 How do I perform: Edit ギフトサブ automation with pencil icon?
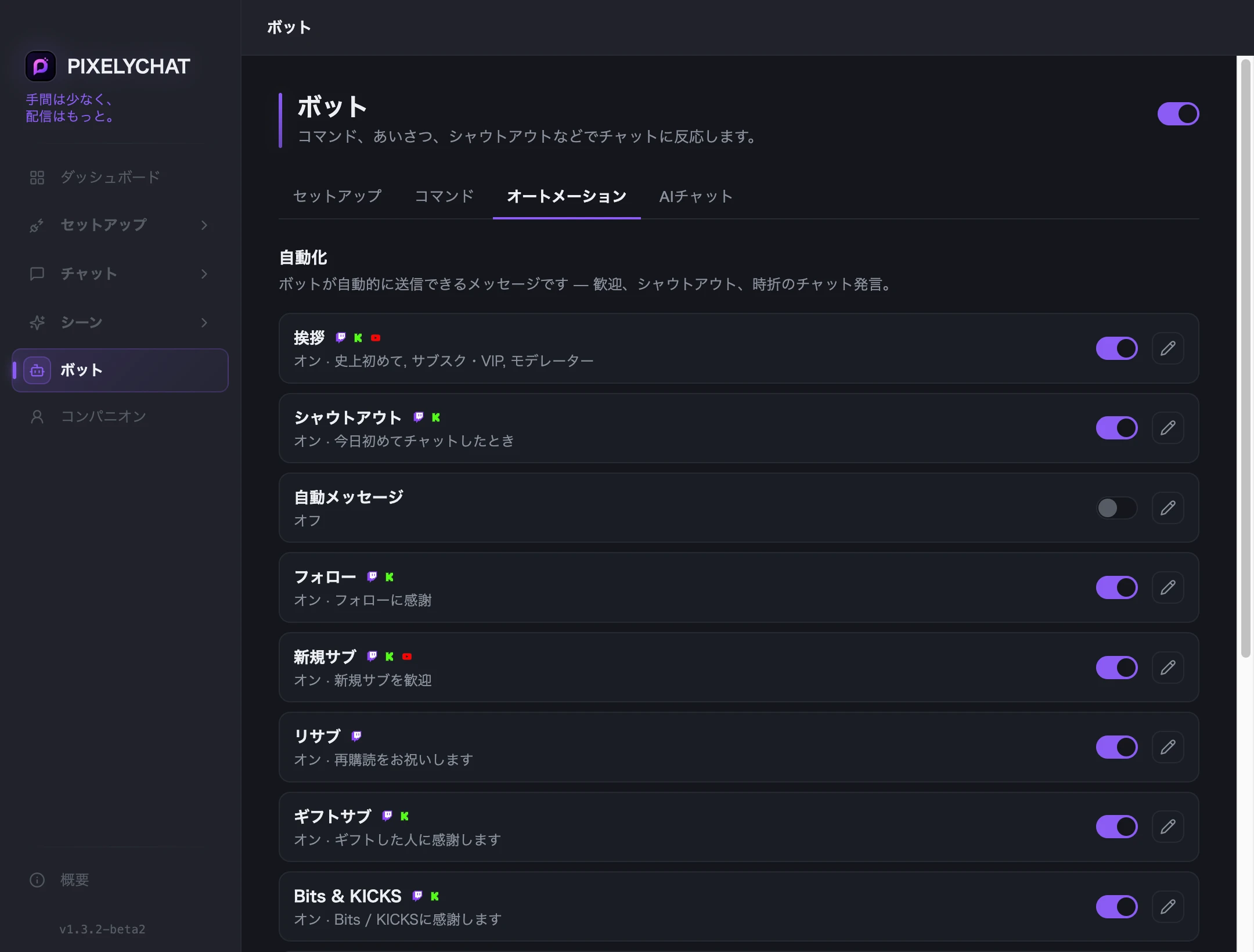pos(1168,827)
